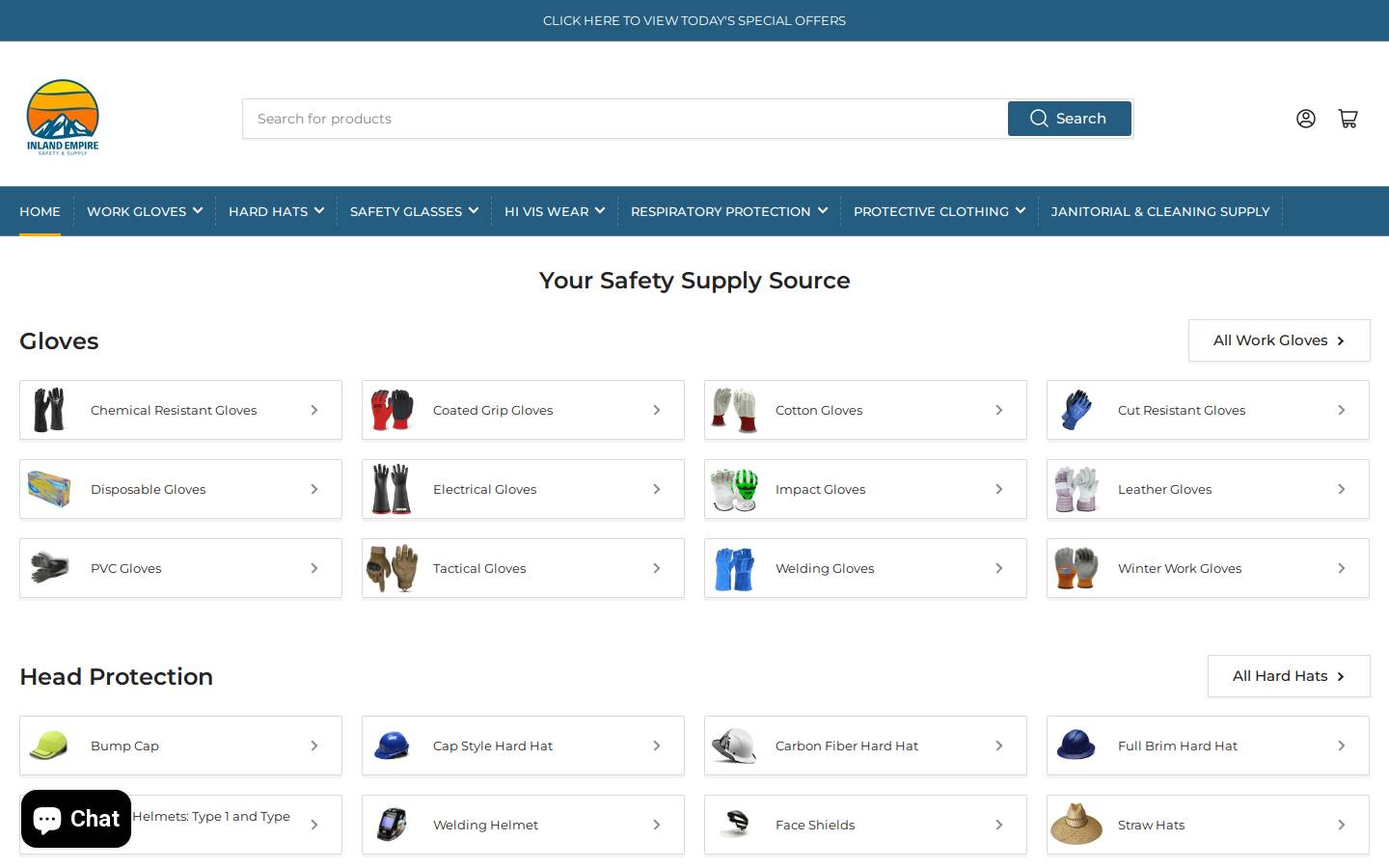Expand the Protective Clothing menu arrow

click(x=1021, y=210)
